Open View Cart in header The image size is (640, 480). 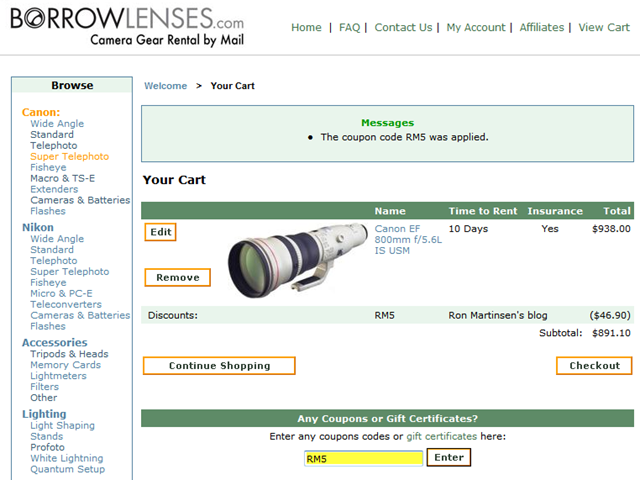point(604,27)
